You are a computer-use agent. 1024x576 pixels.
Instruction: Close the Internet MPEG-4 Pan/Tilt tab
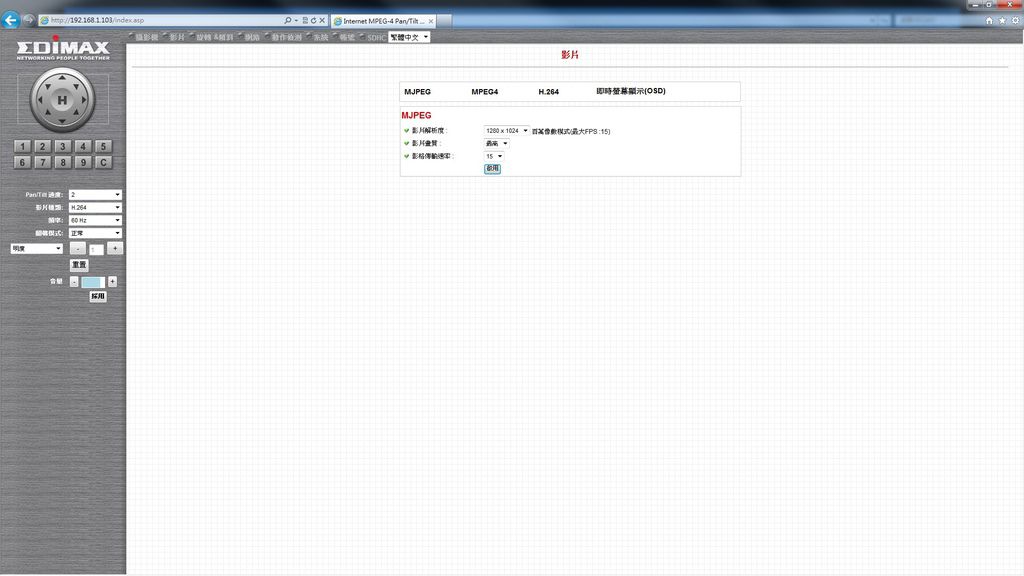(430, 21)
